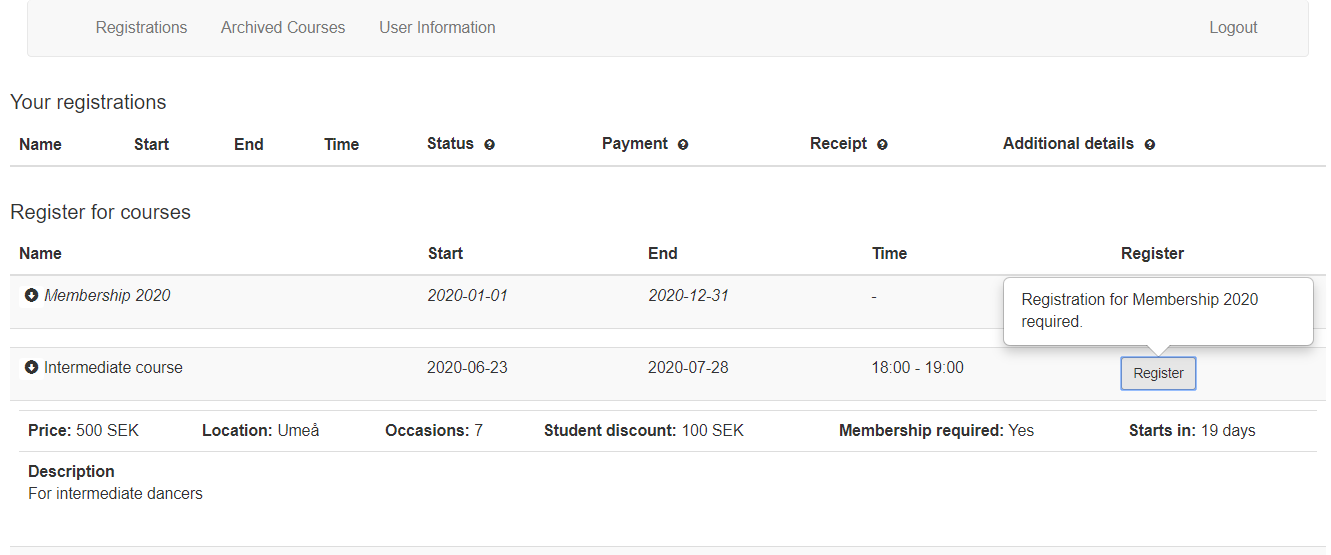Click the Status column header label

[450, 144]
